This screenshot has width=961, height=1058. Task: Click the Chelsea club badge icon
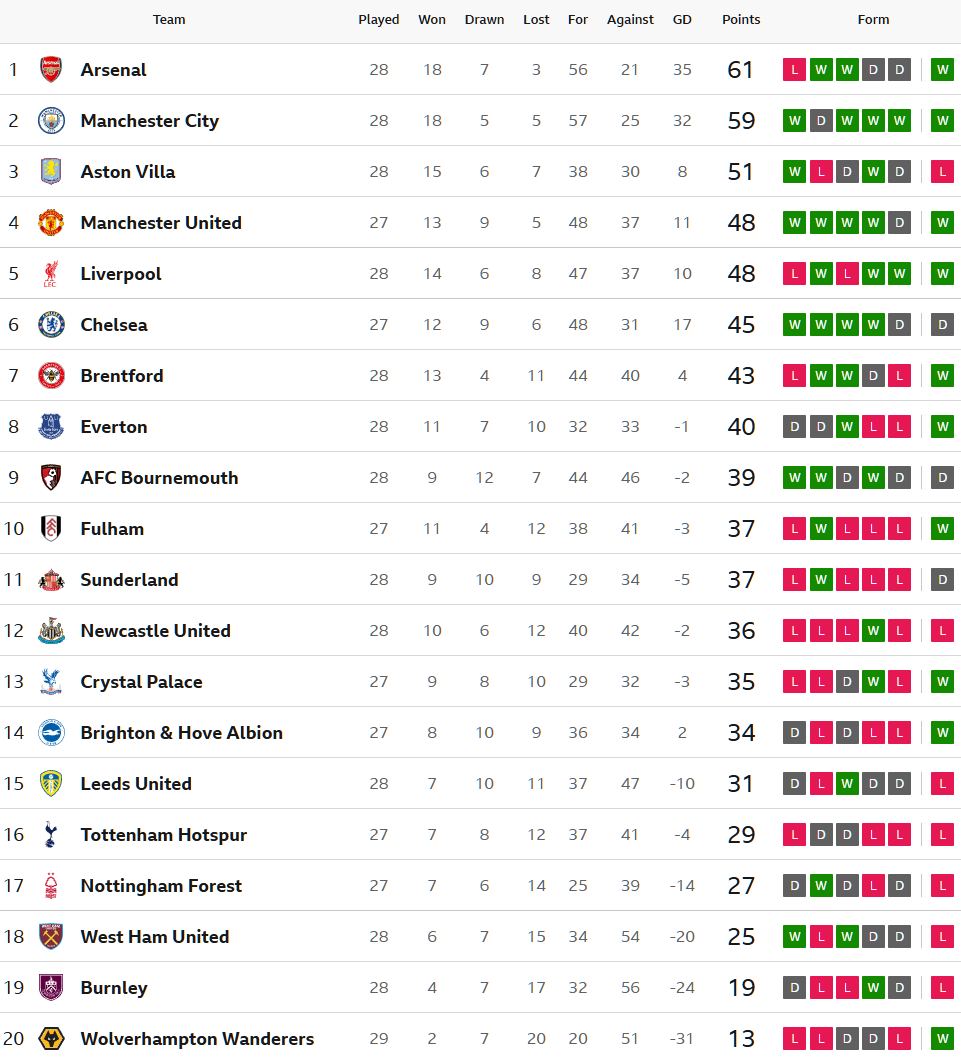coord(51,325)
